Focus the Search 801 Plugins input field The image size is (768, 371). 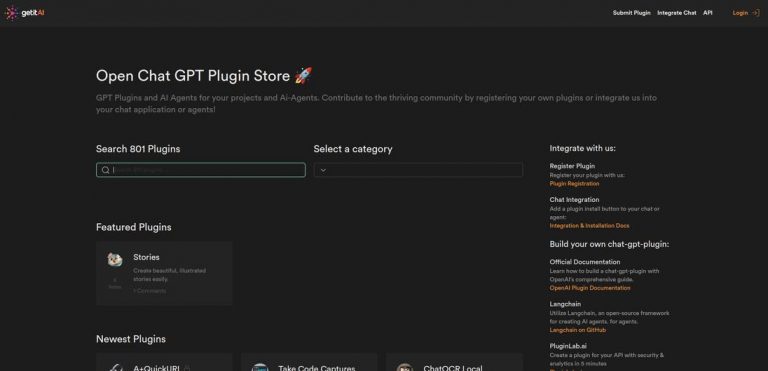point(201,170)
